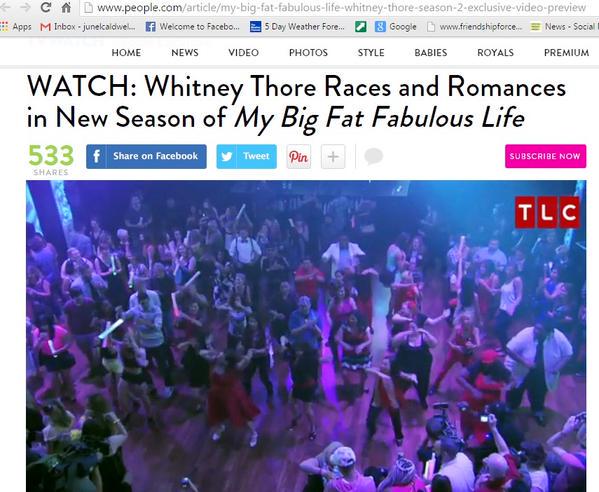Screen dimensions: 599x492
Task: Click the TLC logo on the video
Action: click(547, 212)
